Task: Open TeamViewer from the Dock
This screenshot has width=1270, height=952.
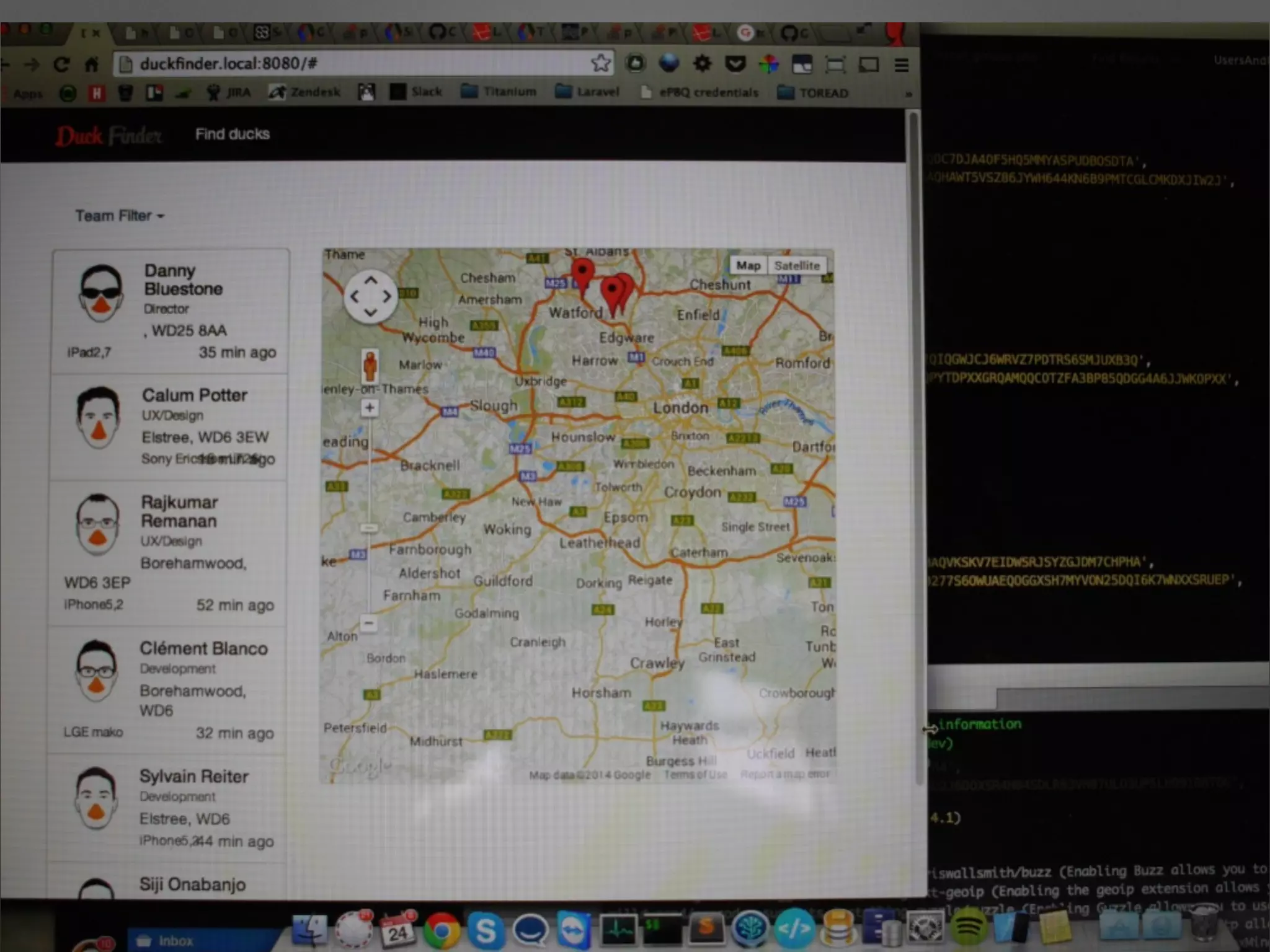Action: 574,930
